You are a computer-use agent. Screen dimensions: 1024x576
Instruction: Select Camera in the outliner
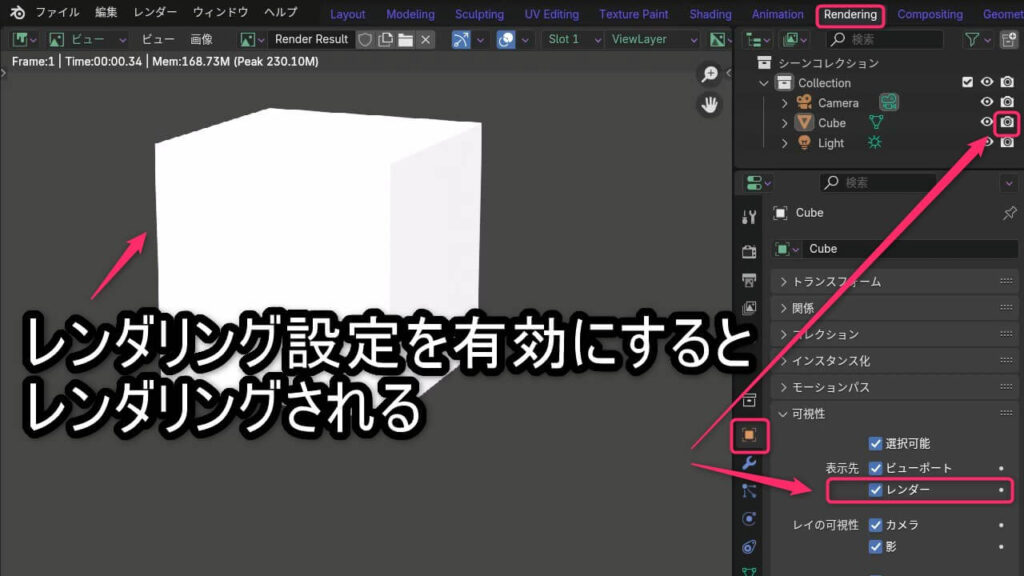(x=838, y=103)
